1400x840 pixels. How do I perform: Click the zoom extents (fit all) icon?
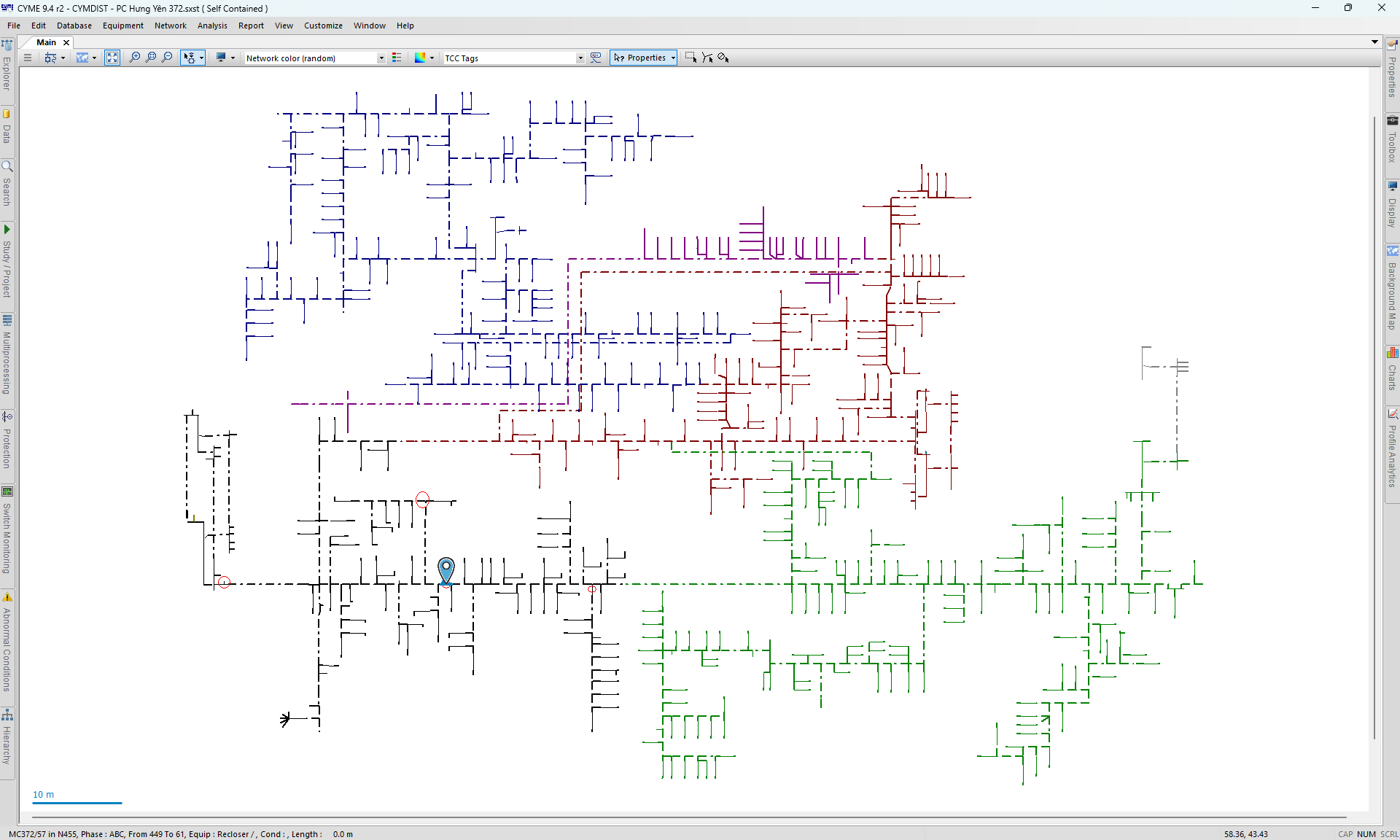[x=112, y=58]
